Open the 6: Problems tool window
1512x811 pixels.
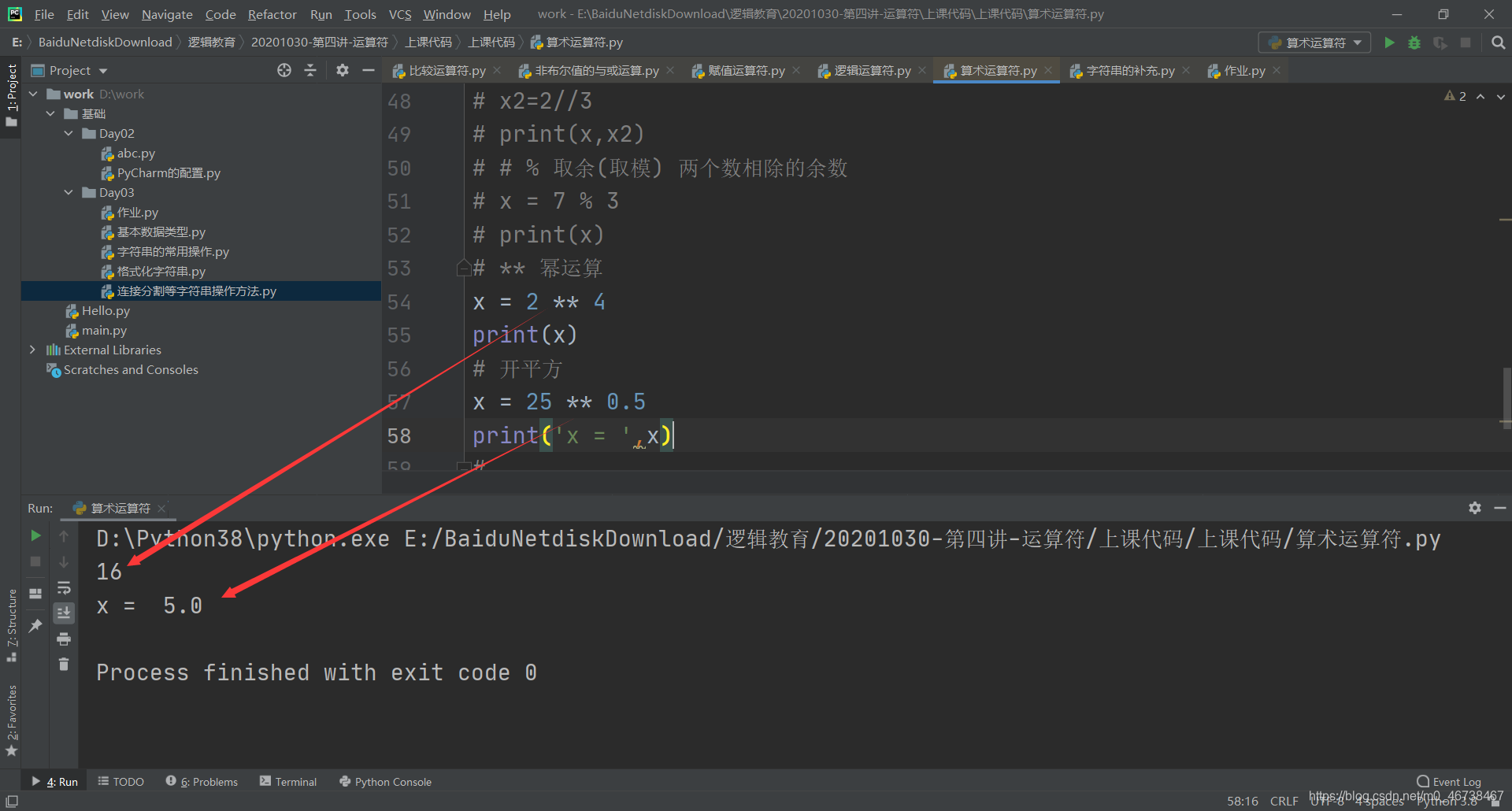[x=202, y=781]
